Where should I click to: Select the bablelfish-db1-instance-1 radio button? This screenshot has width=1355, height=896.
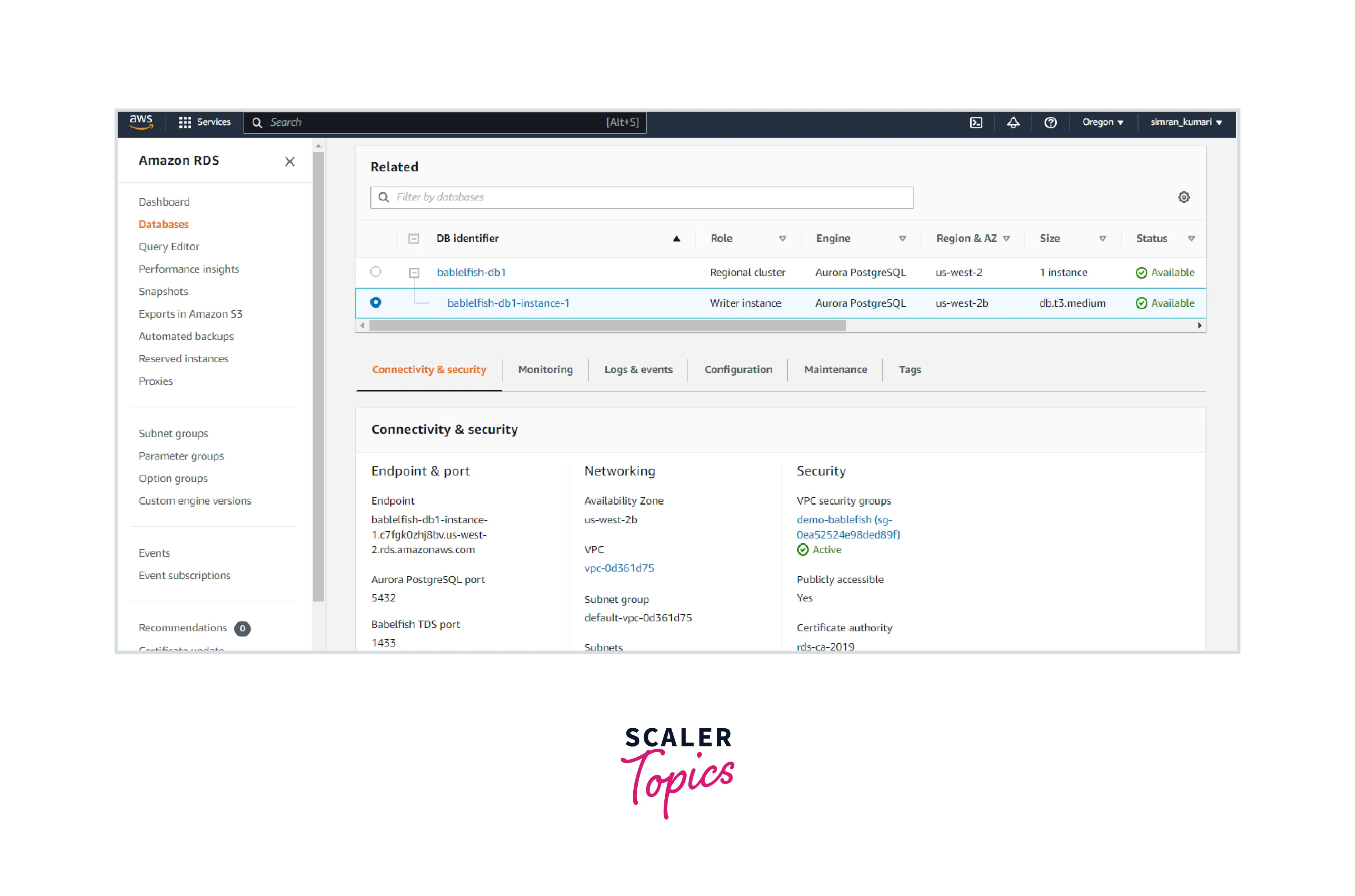(x=375, y=302)
